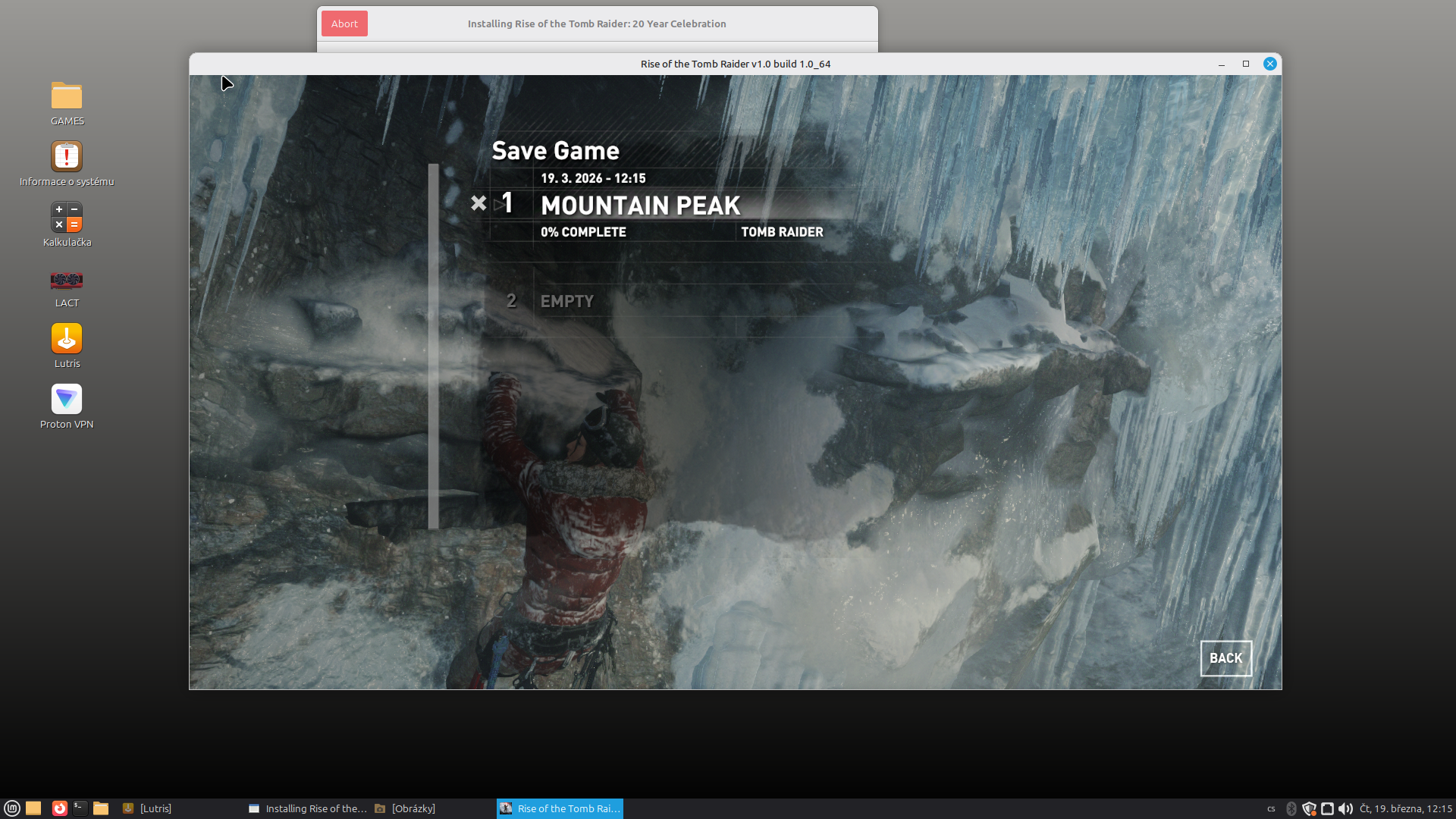Abort the Tomb Raider installation
Image resolution: width=1456 pixels, height=819 pixels.
pos(344,24)
